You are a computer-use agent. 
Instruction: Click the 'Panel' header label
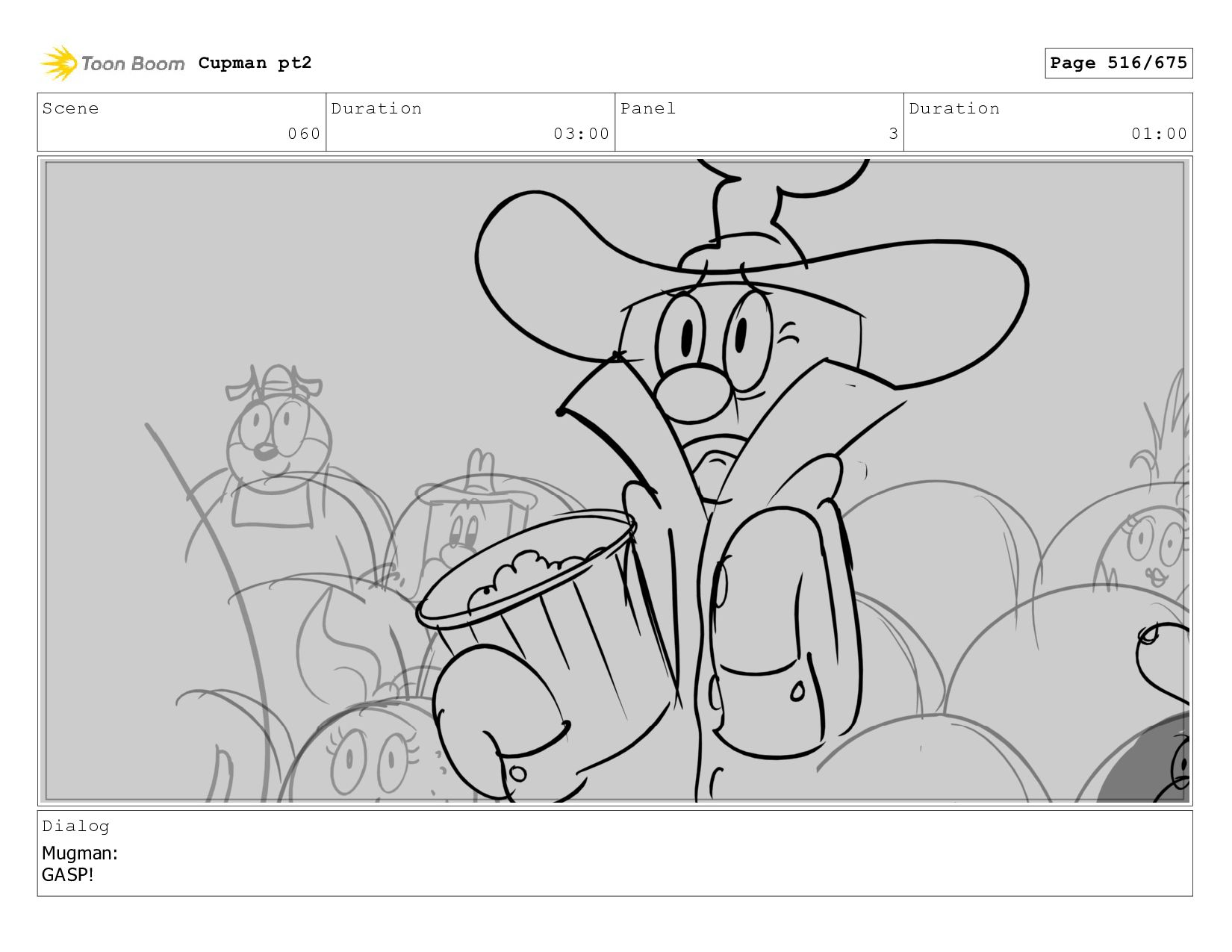(648, 108)
